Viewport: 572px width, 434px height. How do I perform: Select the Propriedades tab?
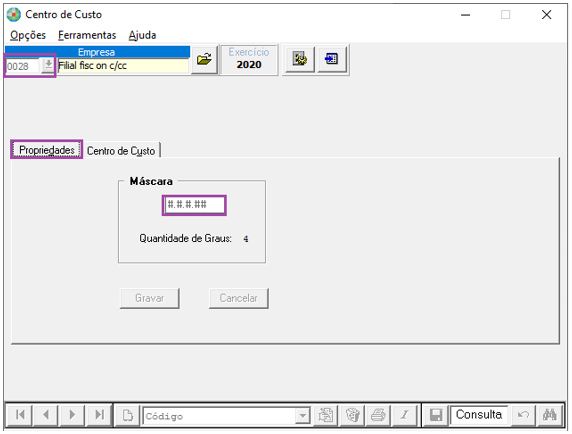pyautogui.click(x=47, y=150)
